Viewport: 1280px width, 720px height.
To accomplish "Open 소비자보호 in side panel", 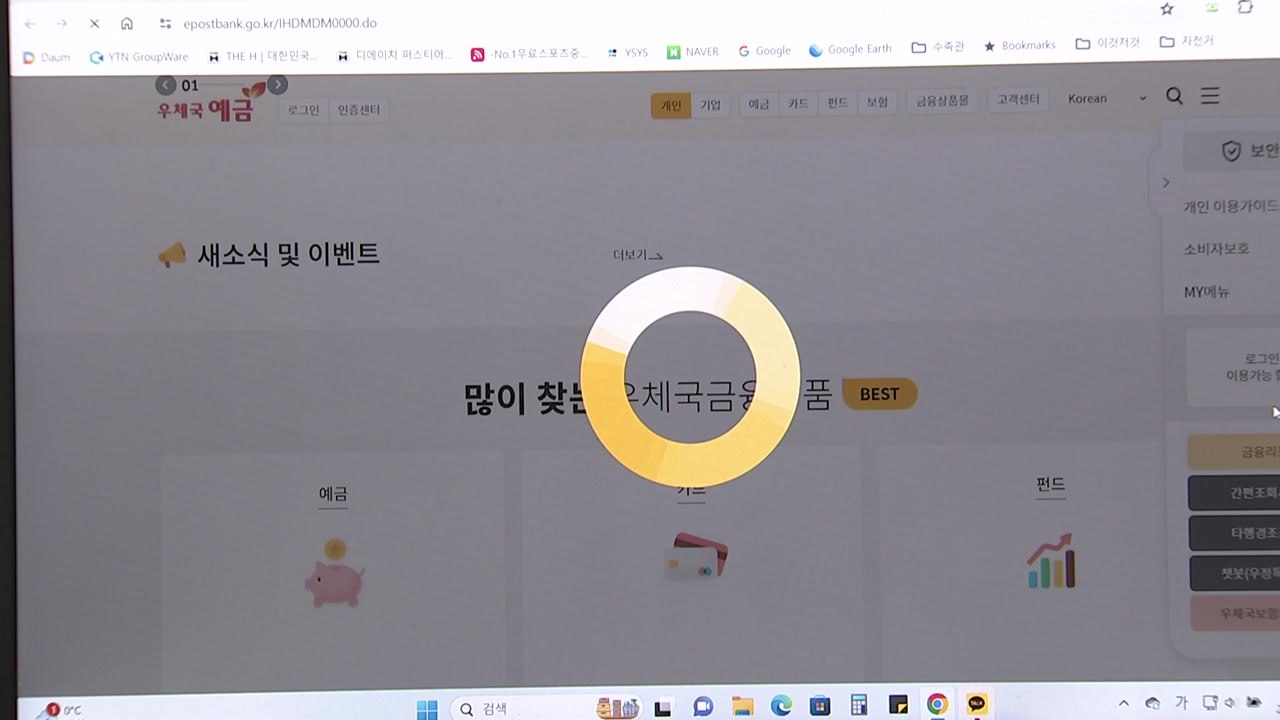I will (x=1216, y=249).
